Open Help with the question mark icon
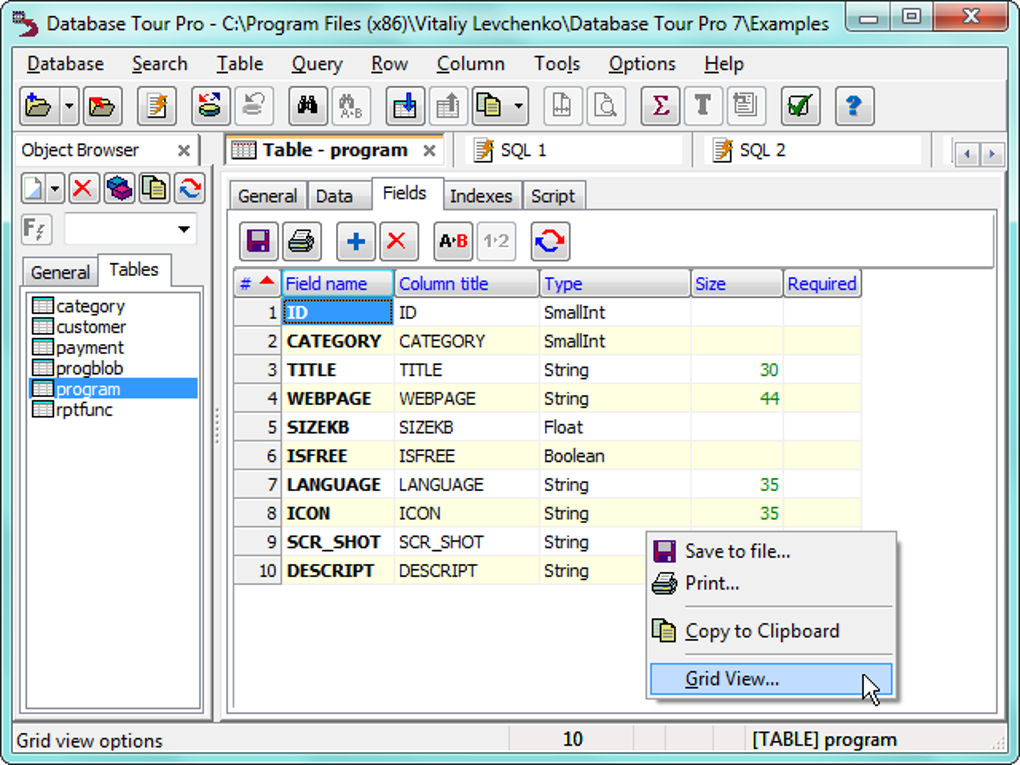The image size is (1020, 765). 854,105
